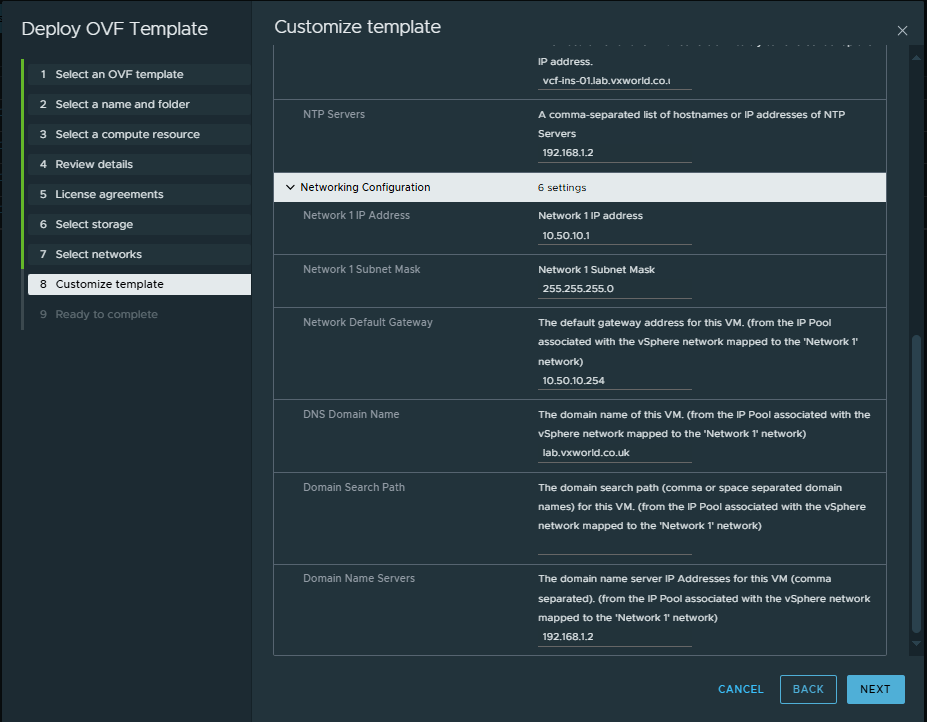Go back to step 7 Select networks
This screenshot has width=927, height=722.
click(98, 254)
